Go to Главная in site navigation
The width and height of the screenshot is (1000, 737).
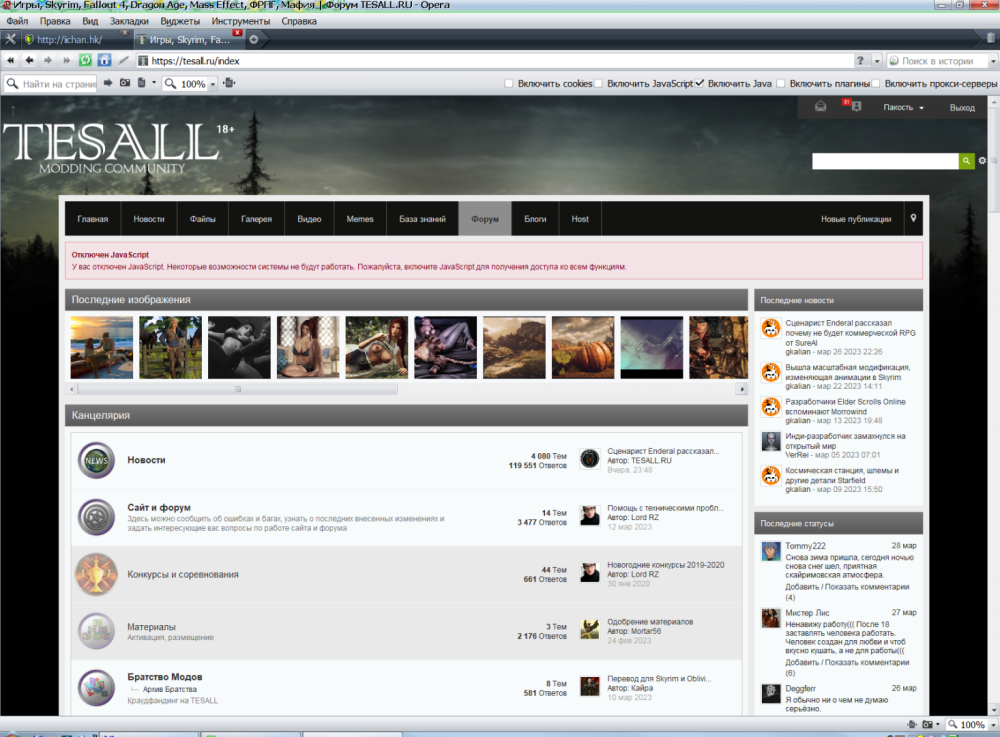pos(93,219)
